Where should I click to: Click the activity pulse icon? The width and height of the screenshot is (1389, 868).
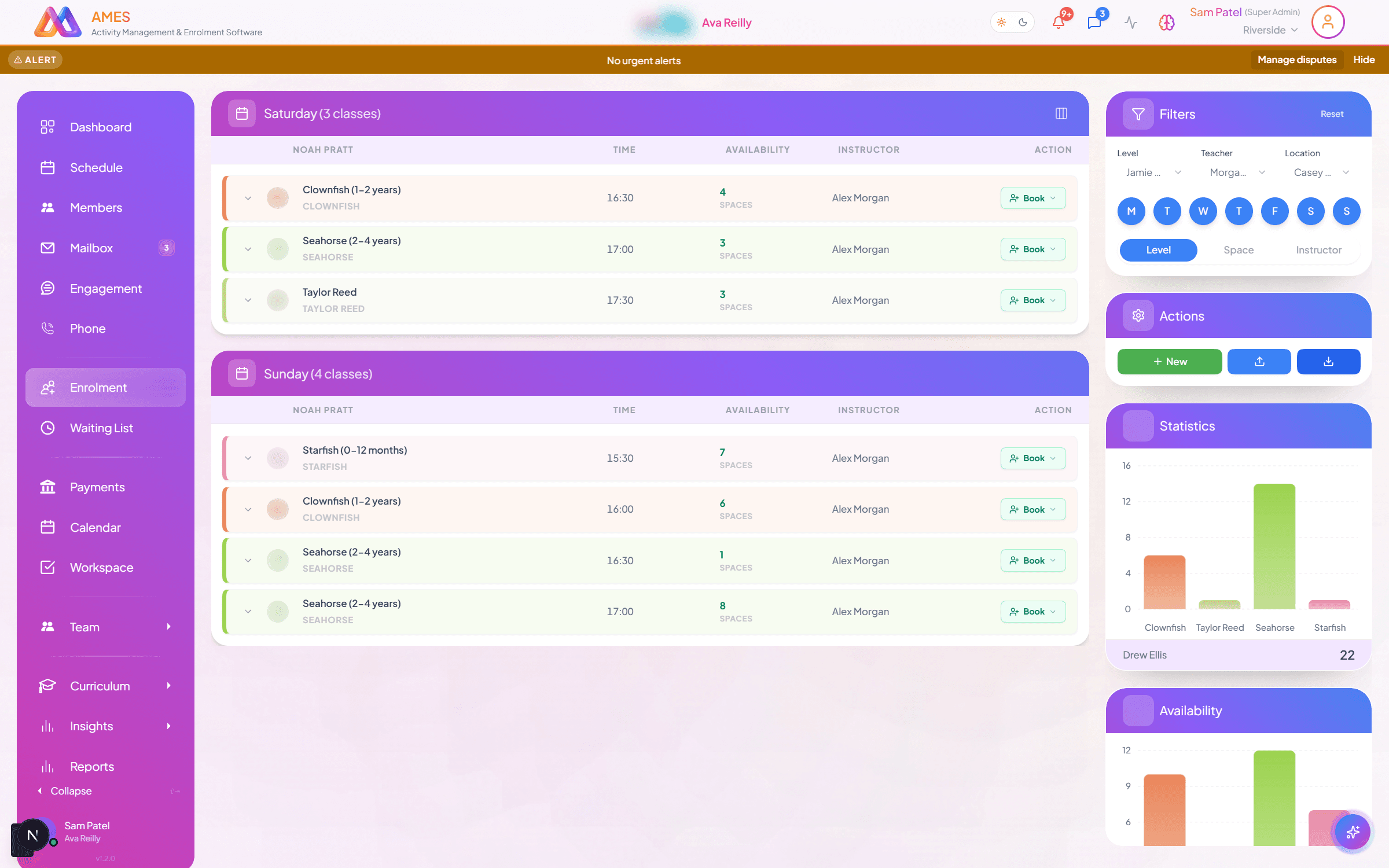tap(1131, 23)
